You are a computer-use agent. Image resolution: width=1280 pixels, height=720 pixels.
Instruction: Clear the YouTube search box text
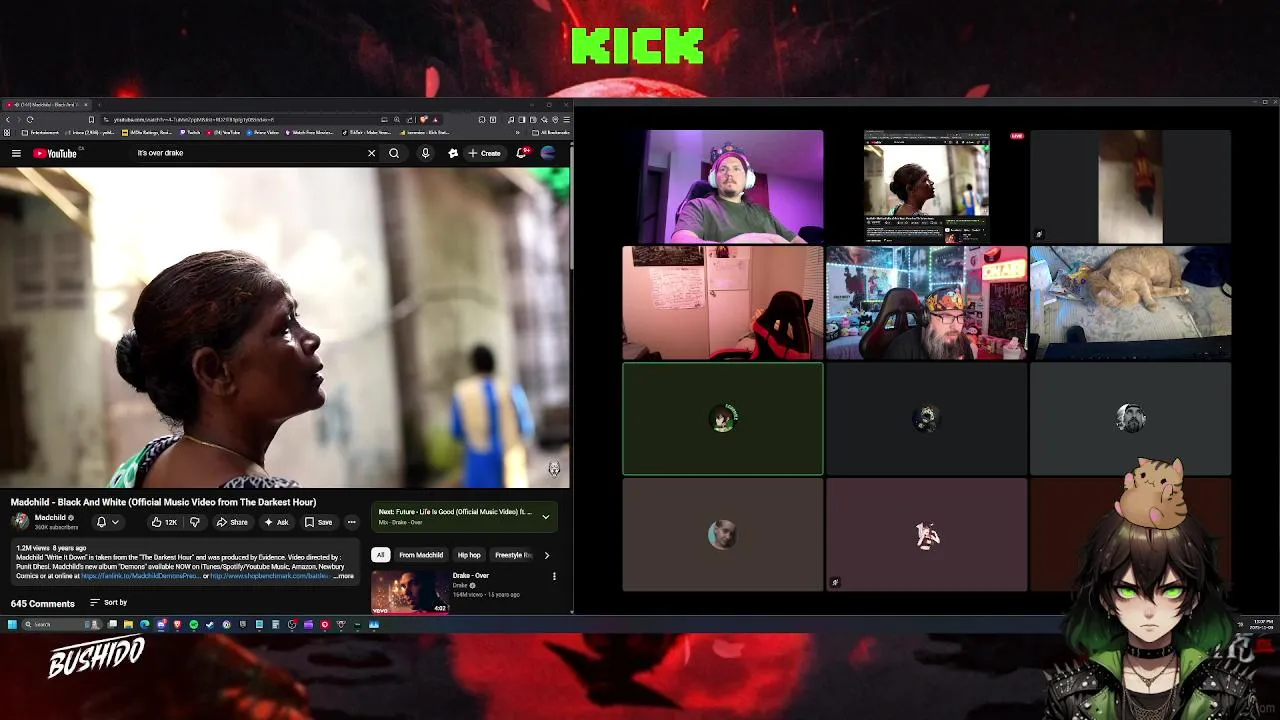(x=371, y=153)
